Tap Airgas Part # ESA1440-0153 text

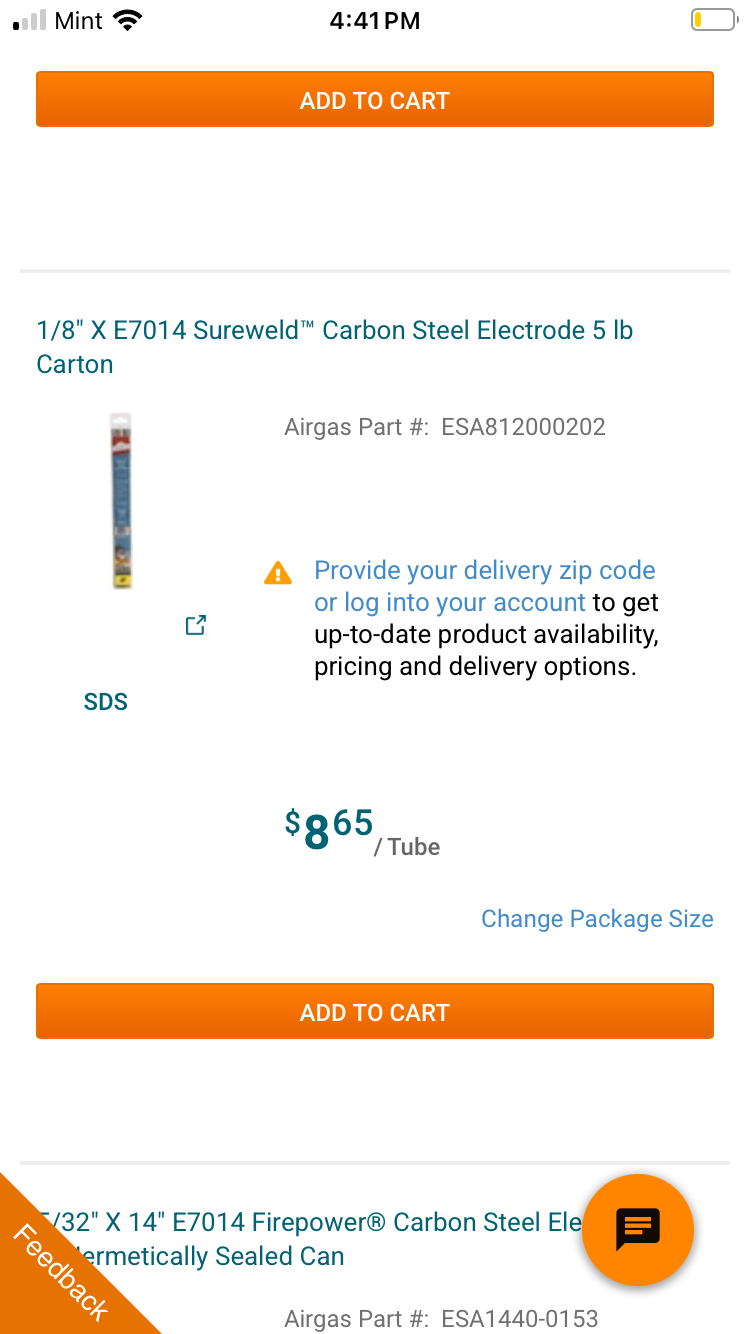[440, 1319]
